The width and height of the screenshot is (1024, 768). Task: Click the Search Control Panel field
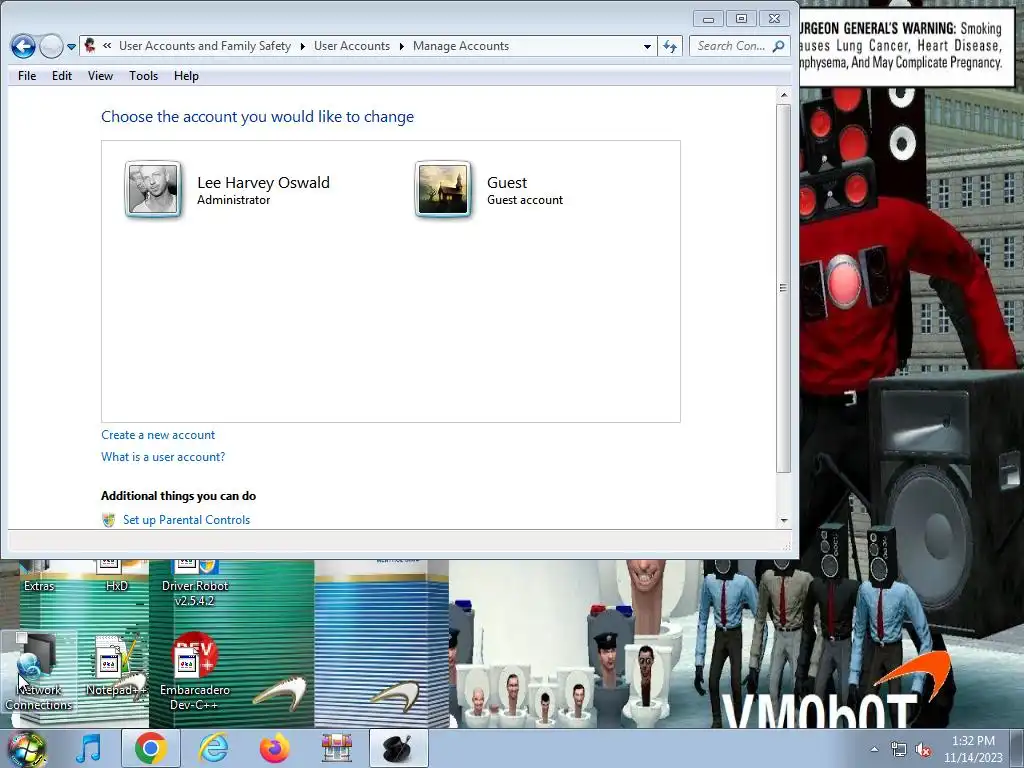coord(731,46)
